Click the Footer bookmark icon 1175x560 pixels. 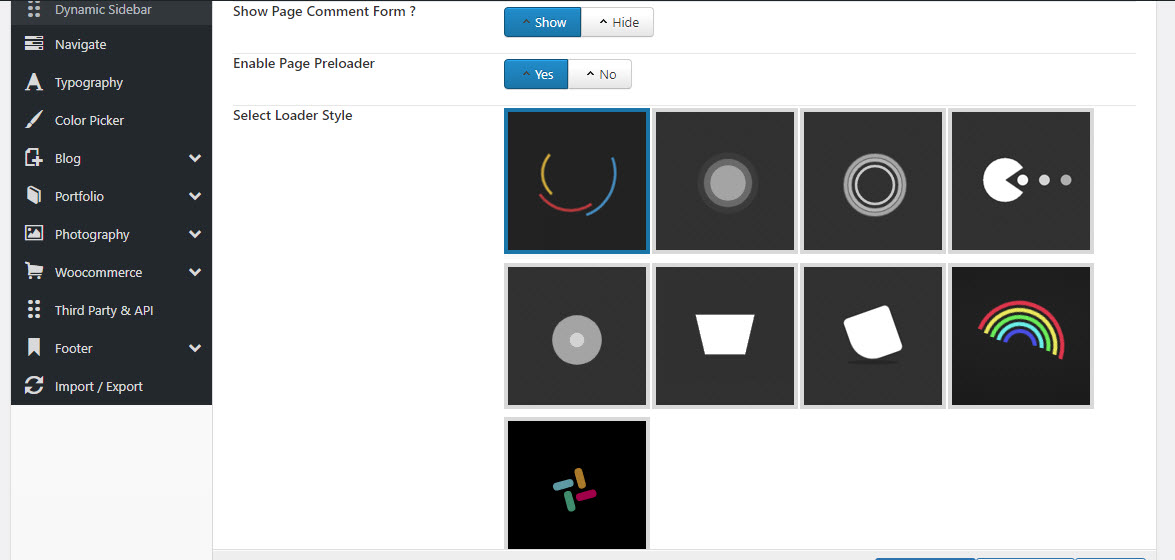coord(34,348)
